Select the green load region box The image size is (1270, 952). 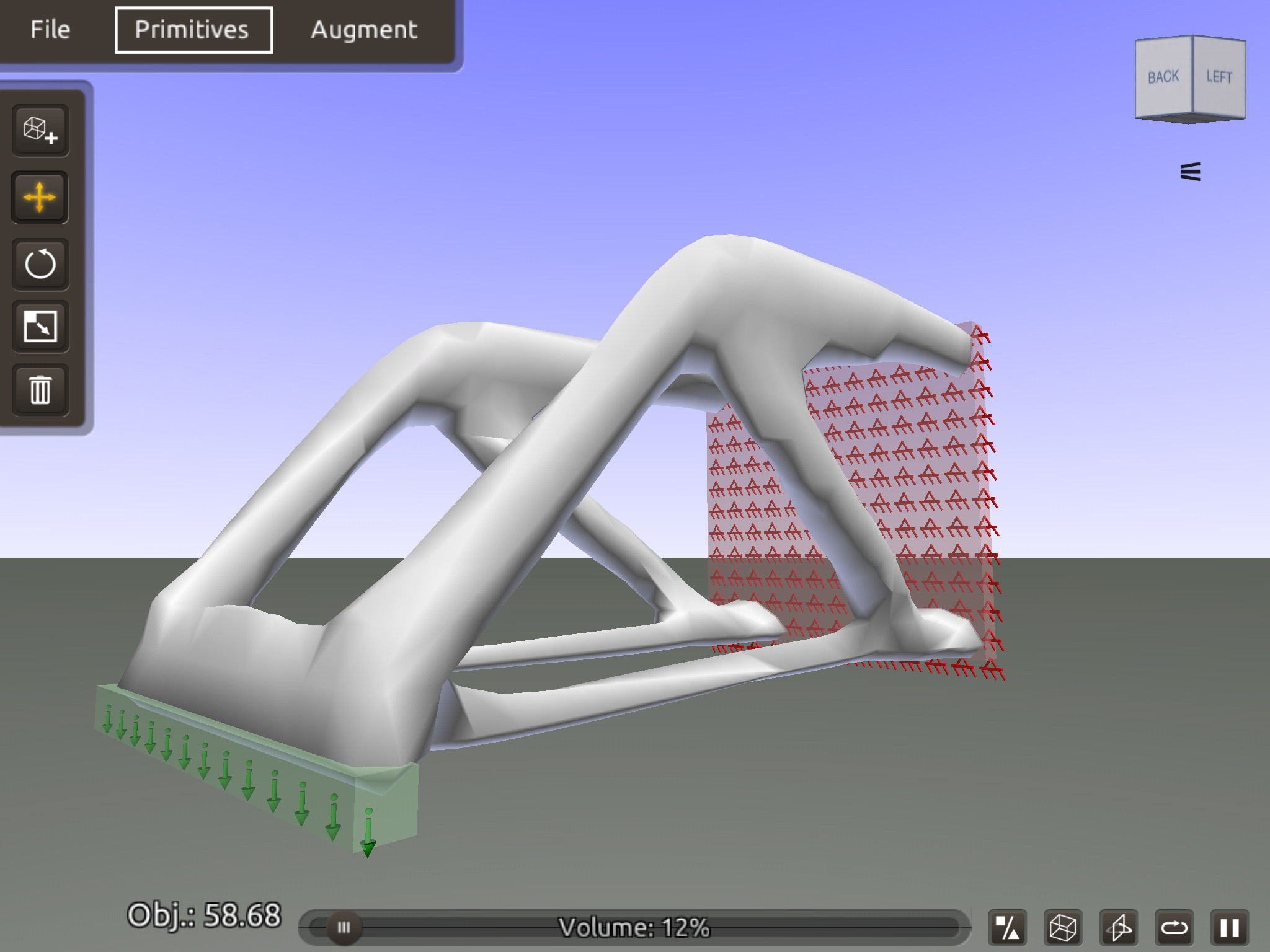(x=256, y=769)
